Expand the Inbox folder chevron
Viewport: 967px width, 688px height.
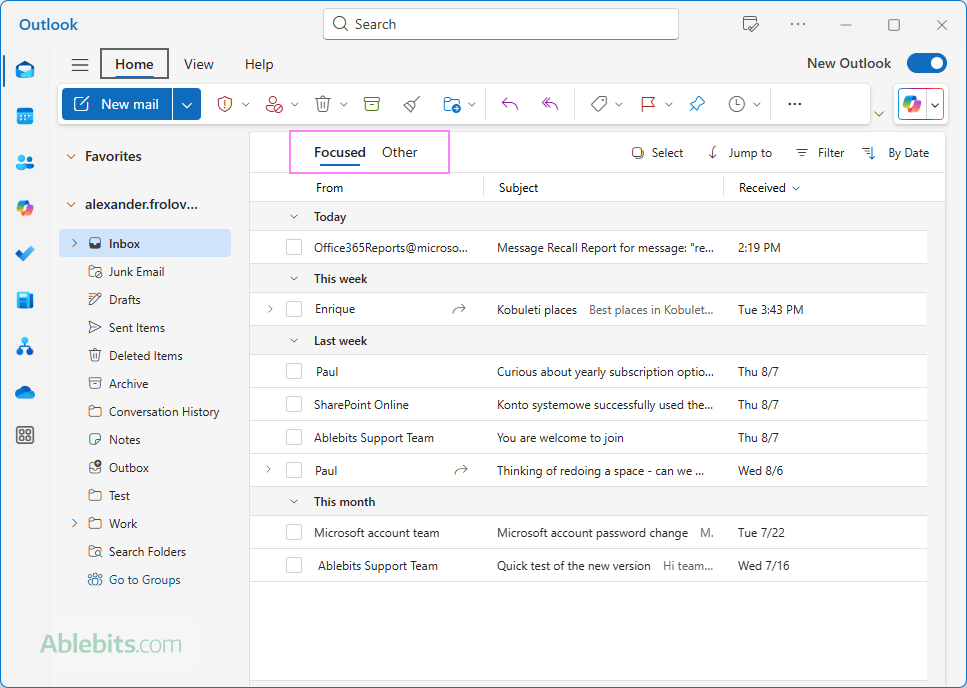point(75,244)
